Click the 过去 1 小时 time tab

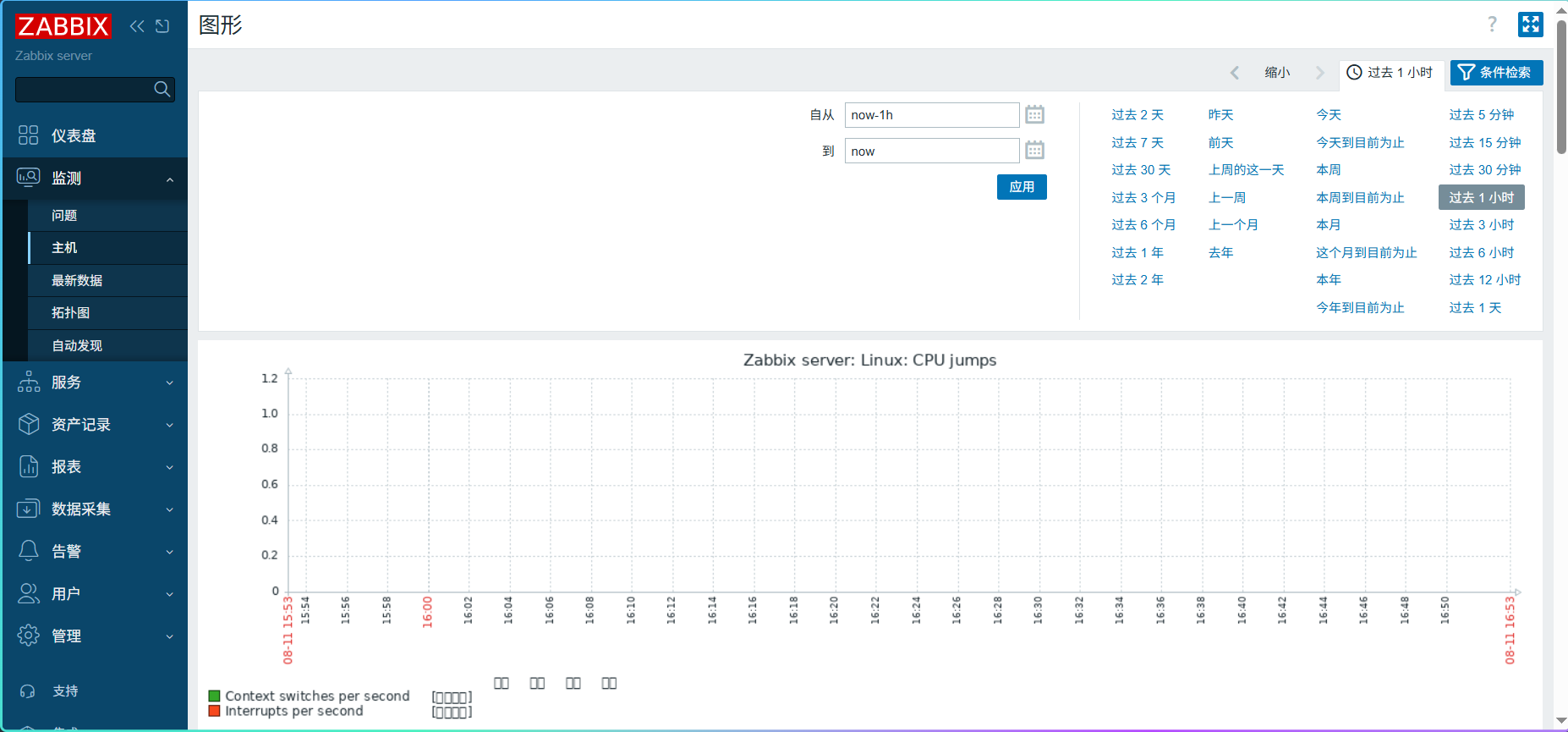1390,73
